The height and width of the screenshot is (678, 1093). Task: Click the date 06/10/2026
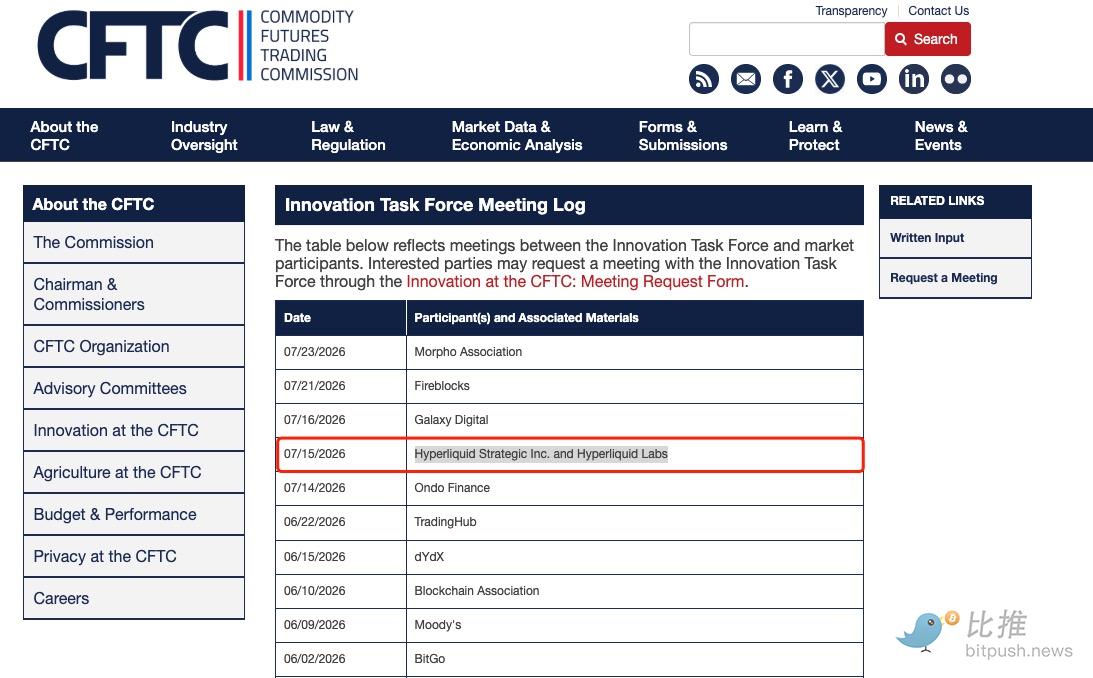point(314,591)
